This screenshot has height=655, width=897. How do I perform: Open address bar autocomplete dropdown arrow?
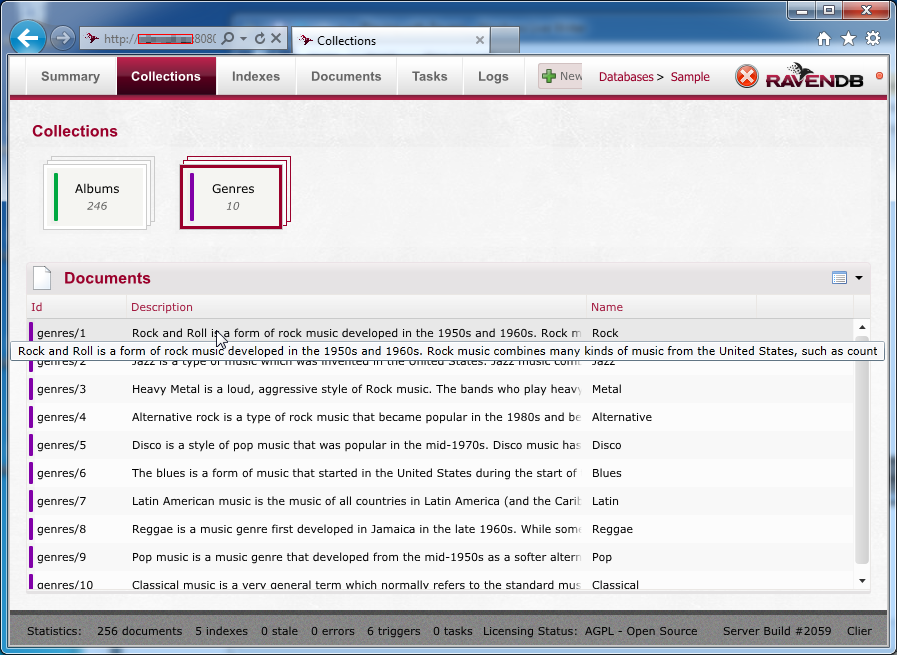click(x=243, y=38)
